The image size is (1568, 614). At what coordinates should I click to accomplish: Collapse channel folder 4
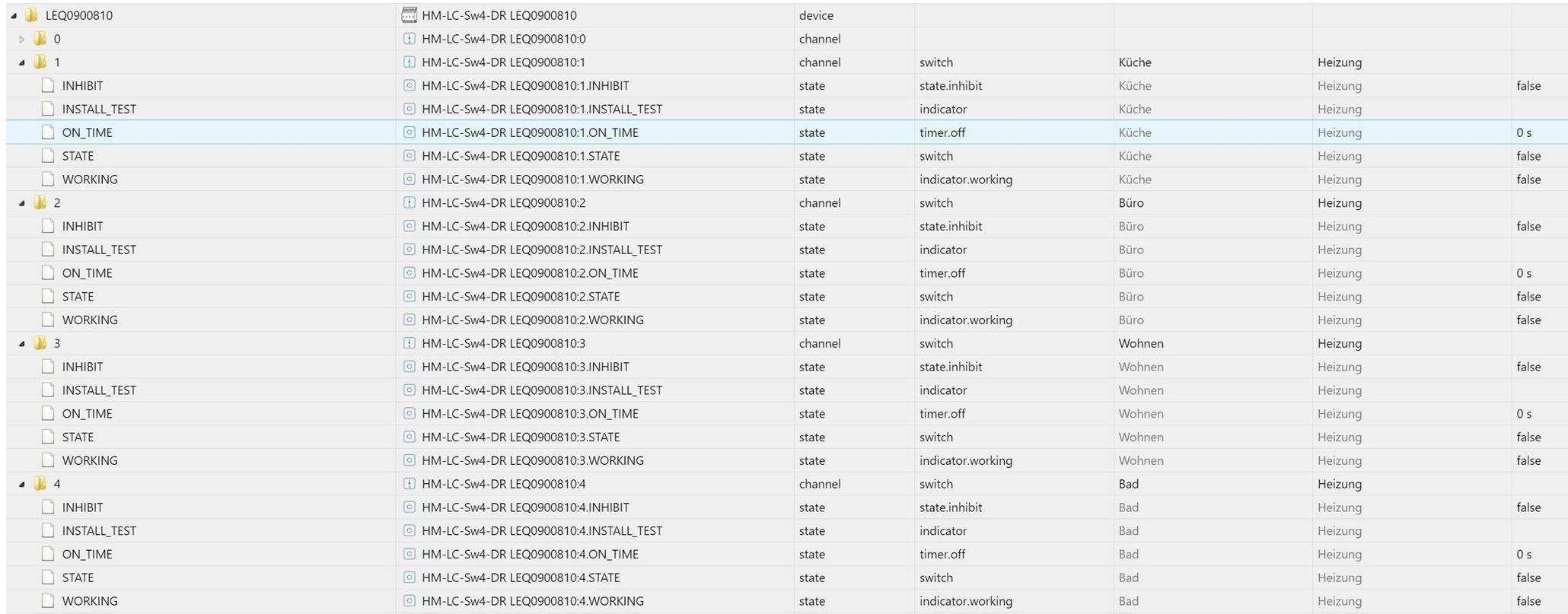coord(22,485)
